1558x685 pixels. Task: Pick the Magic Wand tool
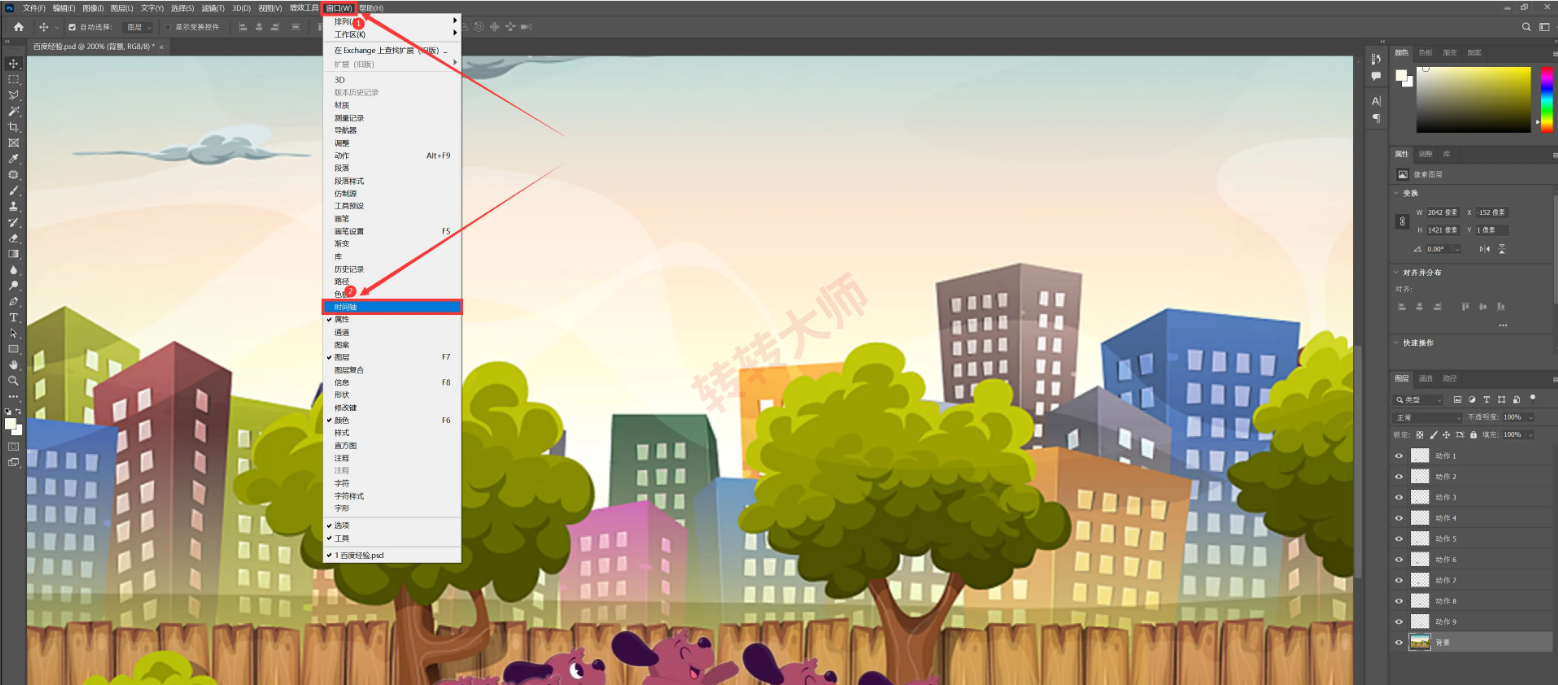pyautogui.click(x=14, y=111)
